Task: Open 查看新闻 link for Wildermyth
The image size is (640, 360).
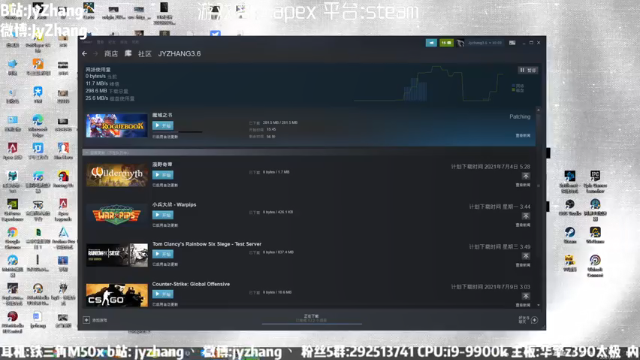Action: coord(523,185)
